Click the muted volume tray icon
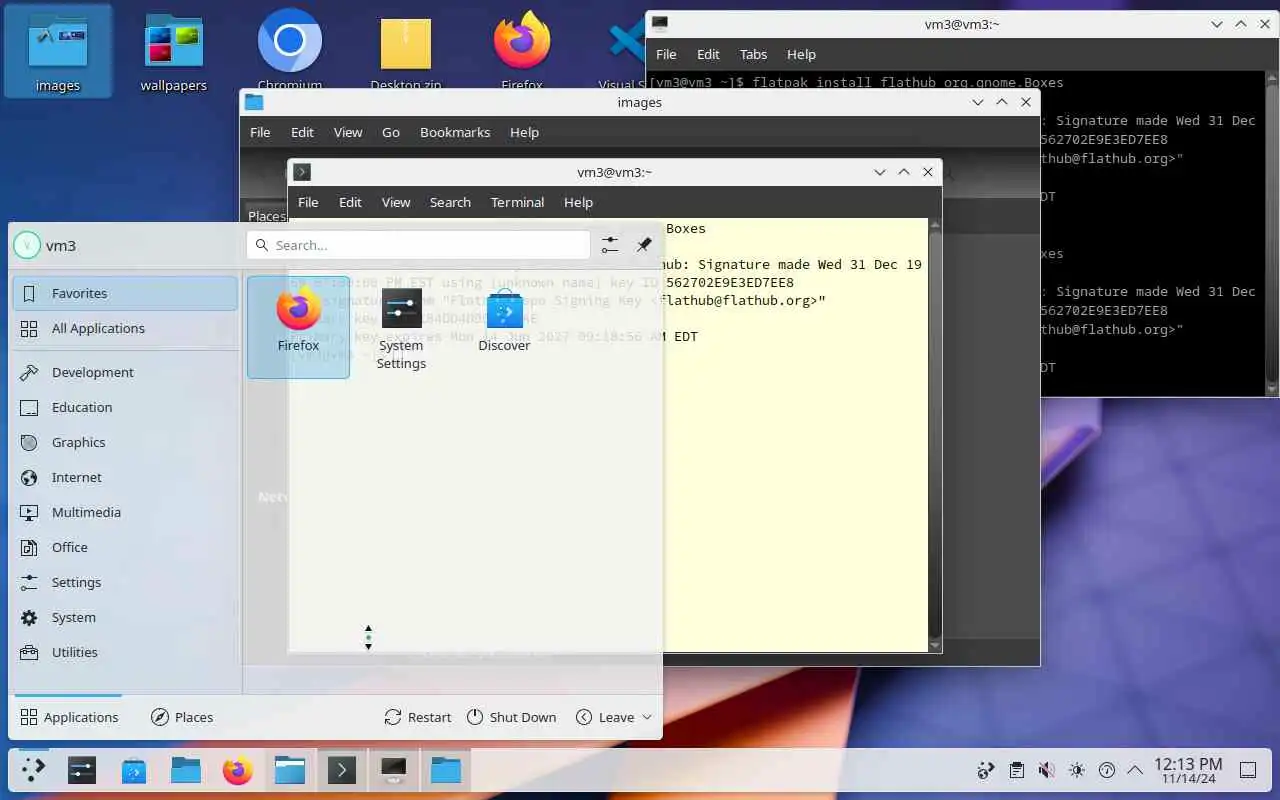This screenshot has width=1280, height=800. [1046, 770]
